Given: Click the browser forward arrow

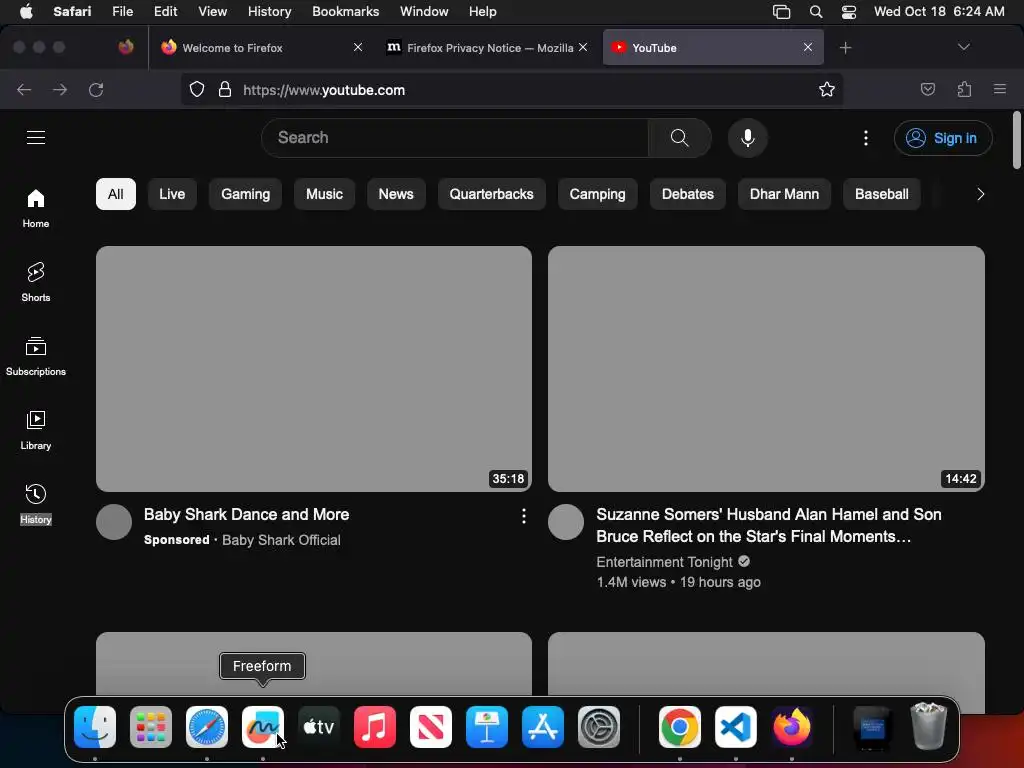Looking at the screenshot, I should (60, 89).
